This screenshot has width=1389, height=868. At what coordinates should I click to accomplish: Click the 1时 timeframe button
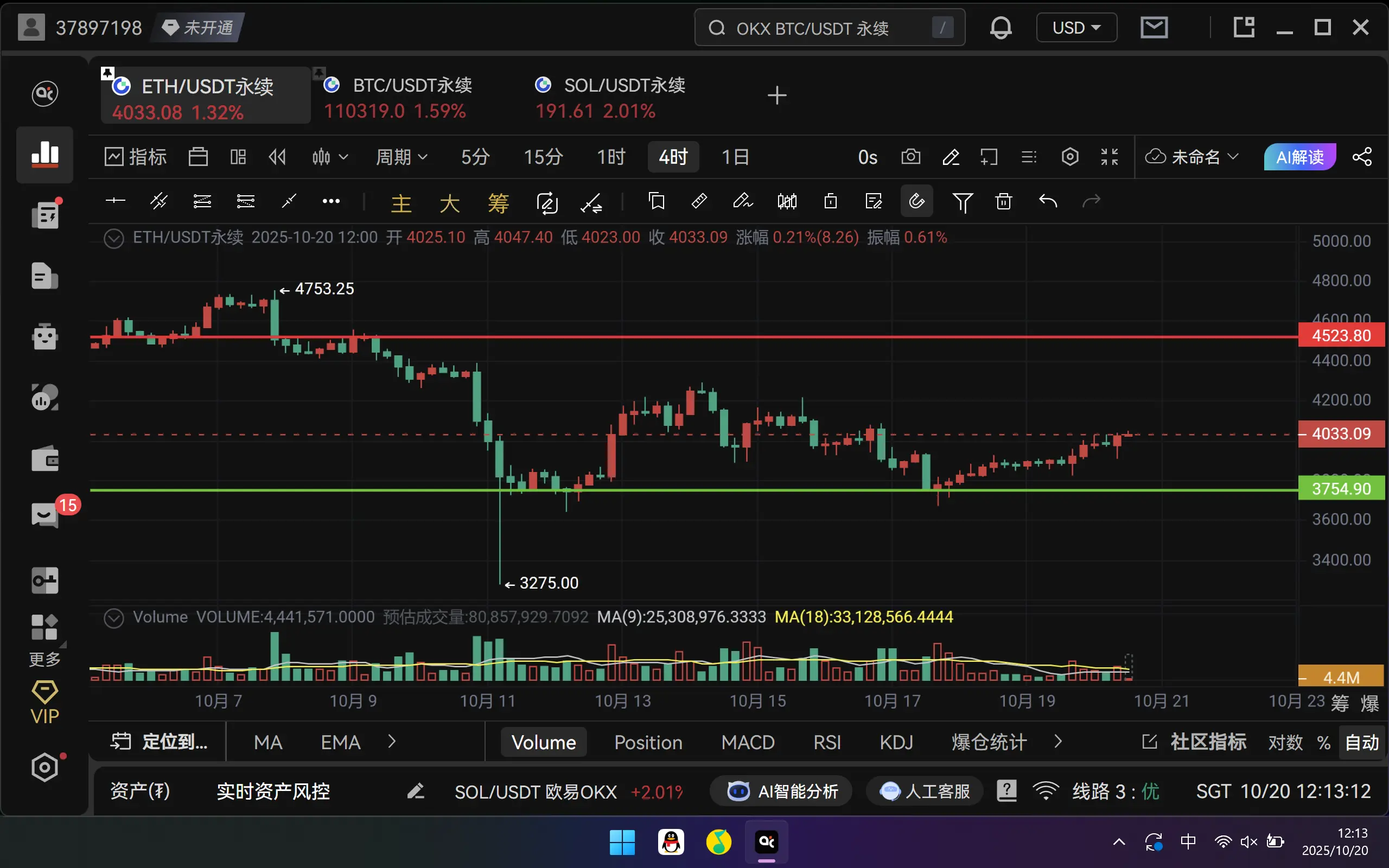tap(611, 157)
